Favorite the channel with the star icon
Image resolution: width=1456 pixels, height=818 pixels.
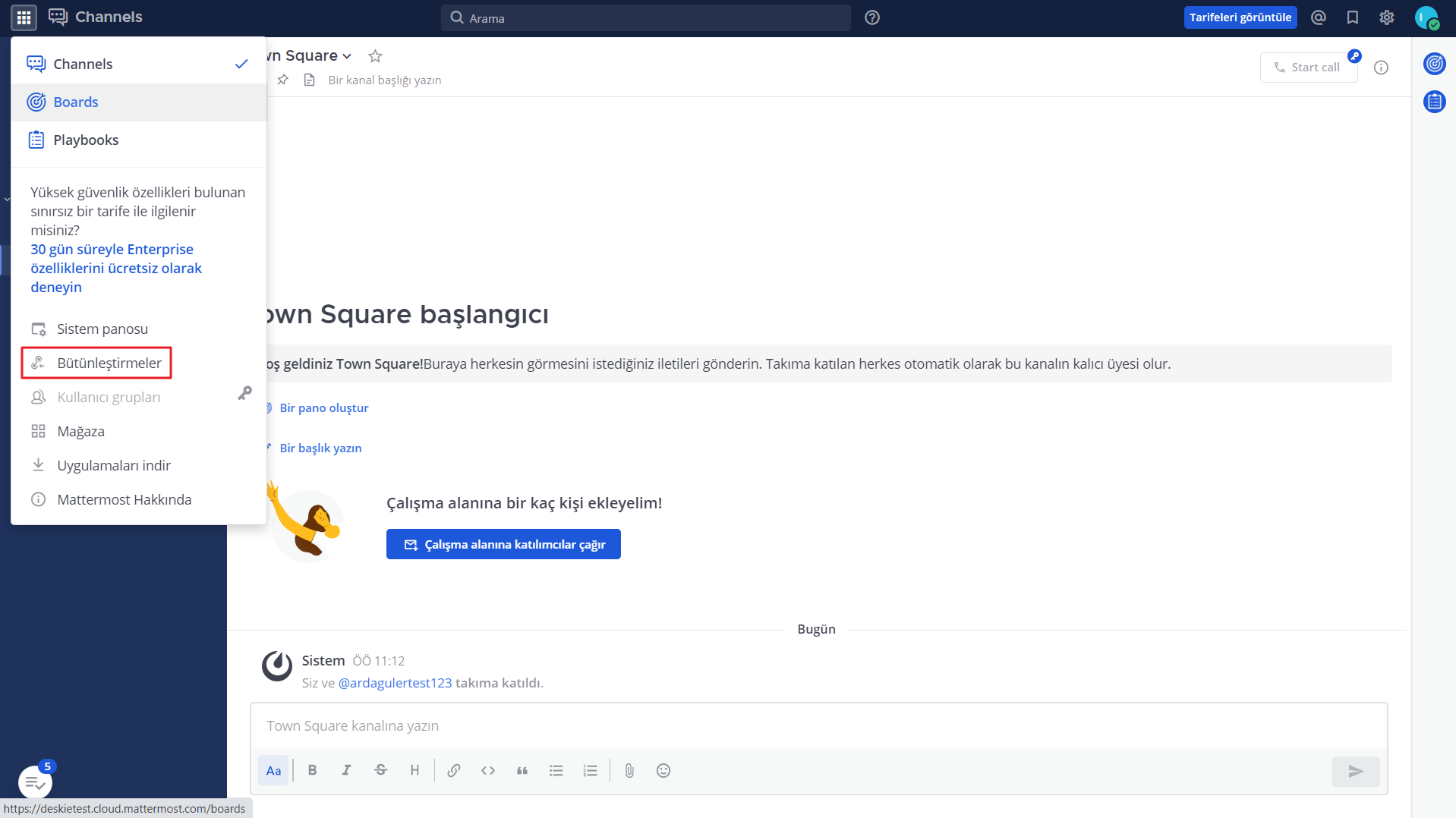[375, 56]
